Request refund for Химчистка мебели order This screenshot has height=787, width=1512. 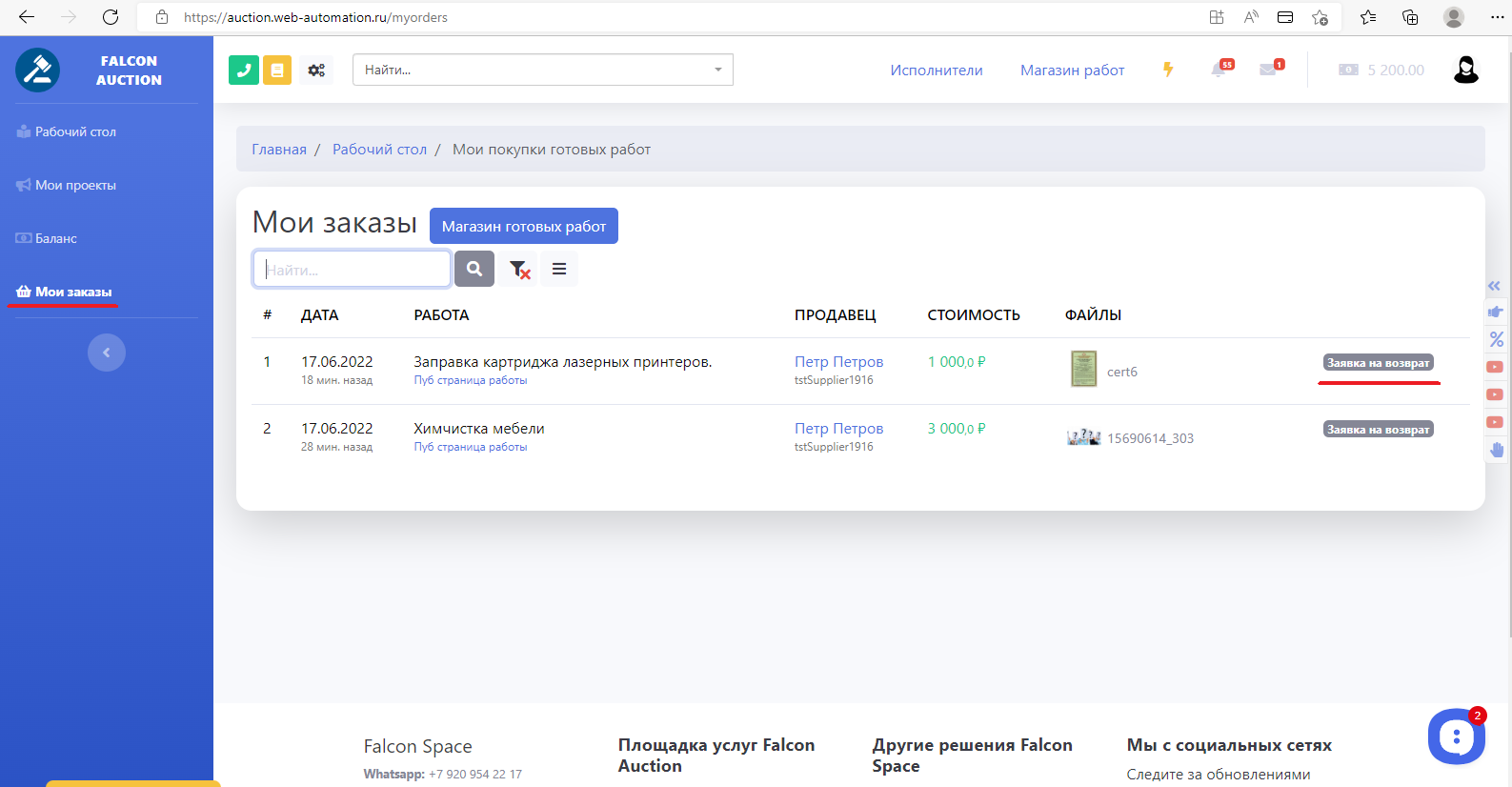pos(1378,430)
